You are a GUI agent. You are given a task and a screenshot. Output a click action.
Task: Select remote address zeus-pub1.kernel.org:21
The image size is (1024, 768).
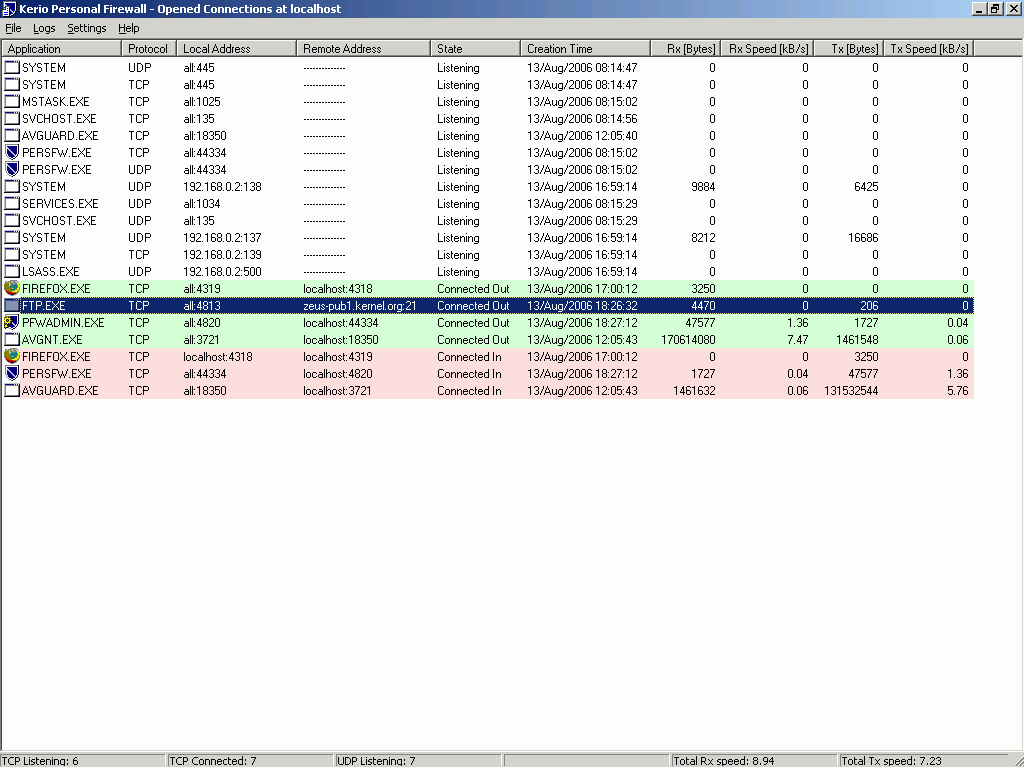coord(360,306)
